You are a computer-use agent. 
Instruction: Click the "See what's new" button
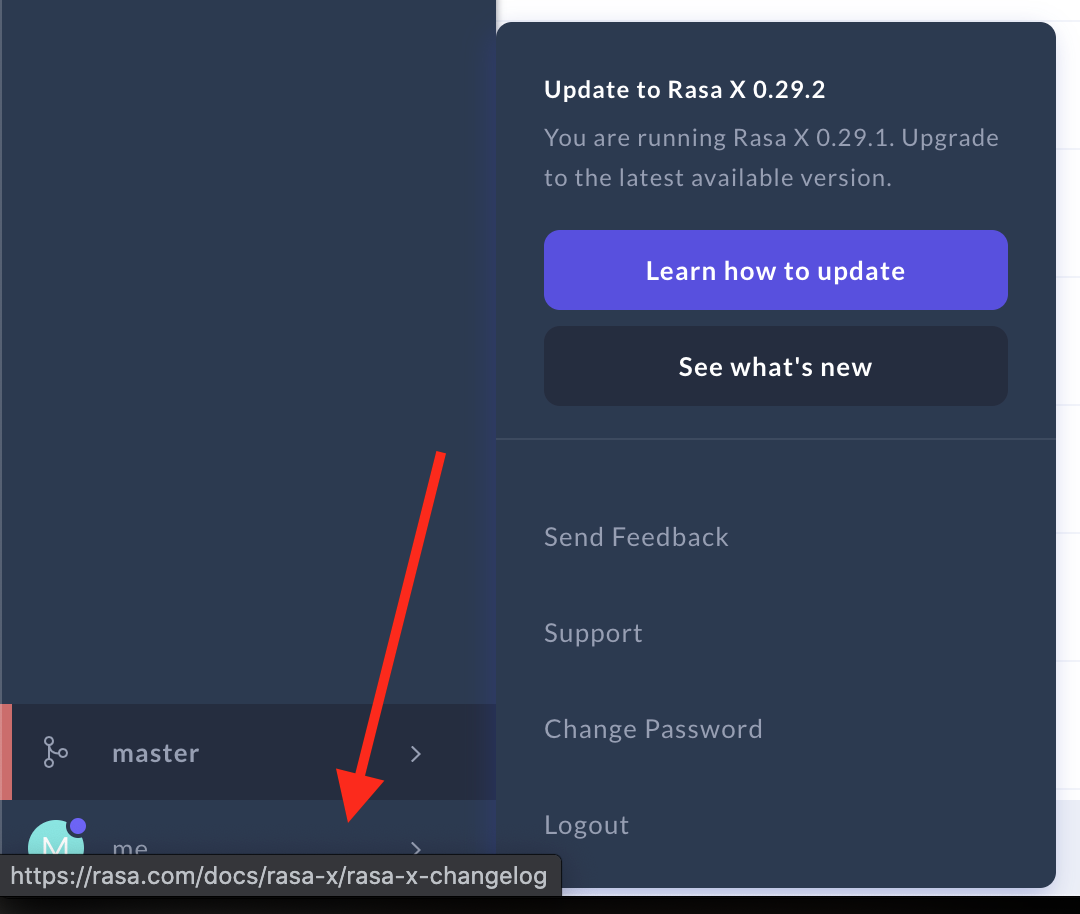point(775,366)
